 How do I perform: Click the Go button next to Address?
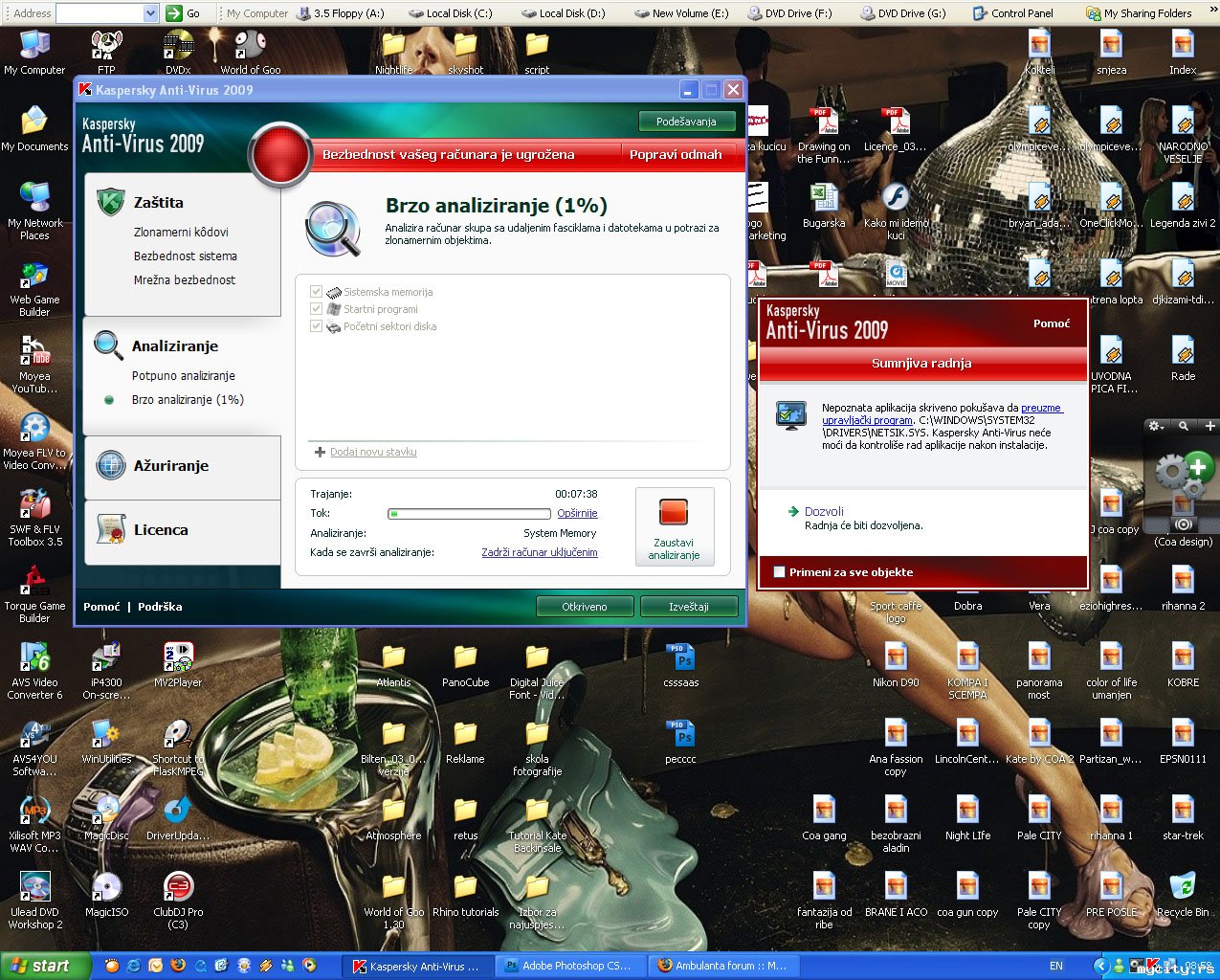click(x=184, y=13)
